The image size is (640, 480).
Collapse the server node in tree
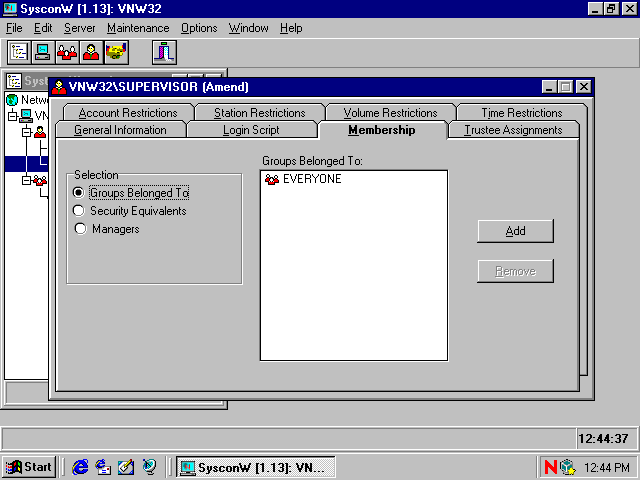13,116
